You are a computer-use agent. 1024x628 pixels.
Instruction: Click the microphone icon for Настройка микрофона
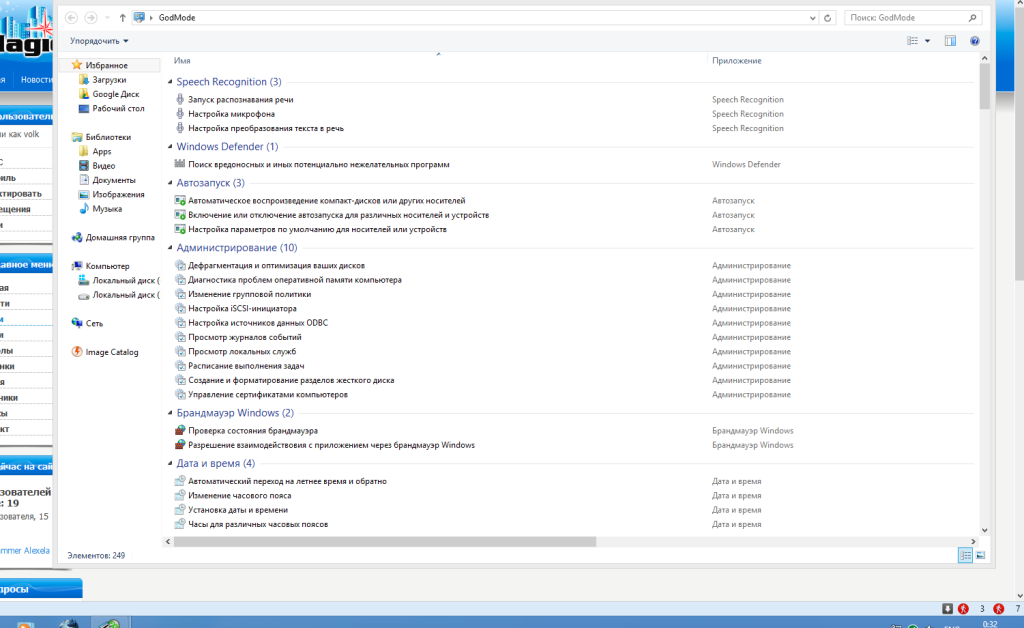click(x=180, y=114)
